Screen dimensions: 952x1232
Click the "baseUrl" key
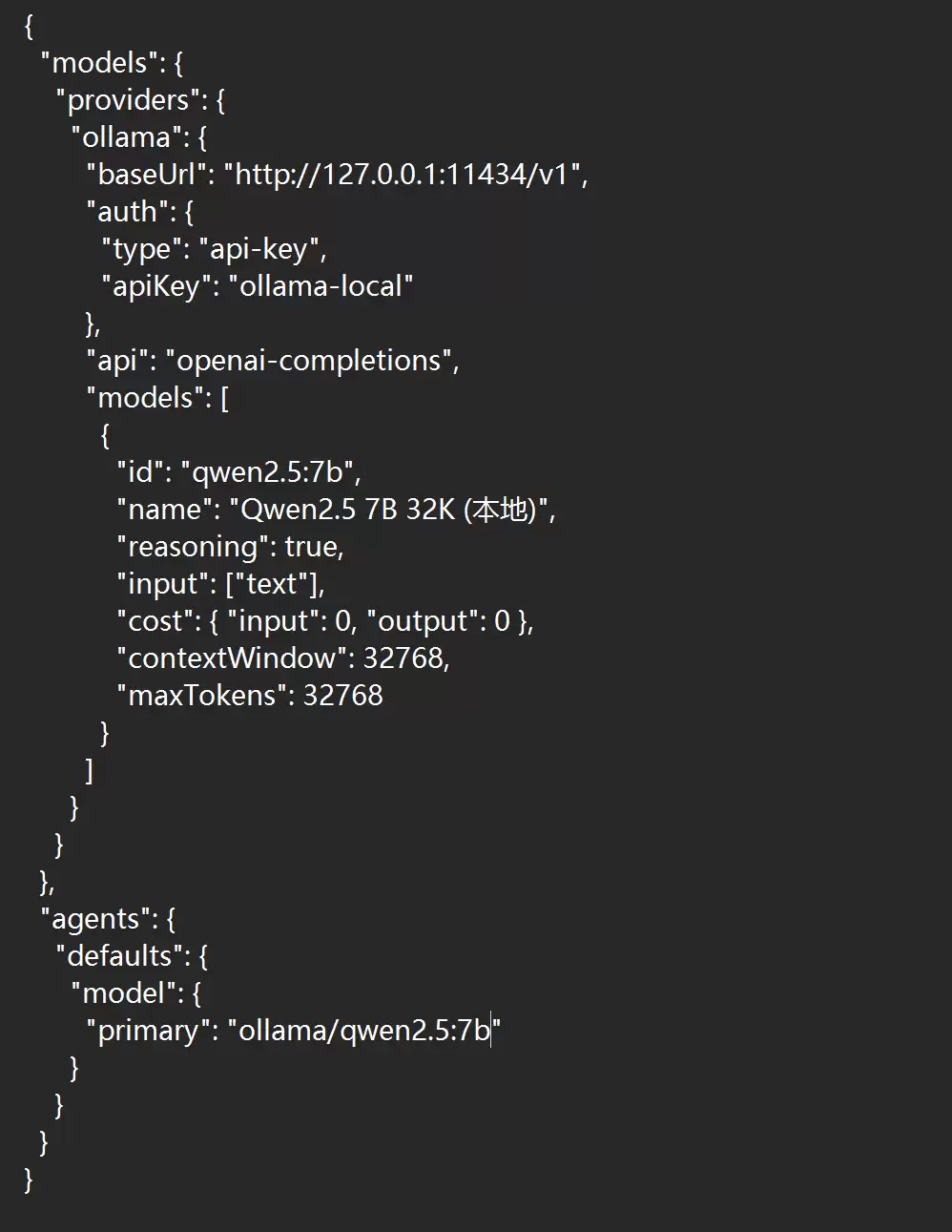pyautogui.click(x=146, y=175)
